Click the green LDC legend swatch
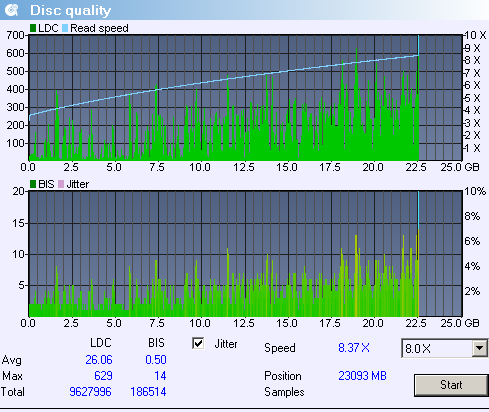This screenshot has width=489, height=412. pos(33,28)
